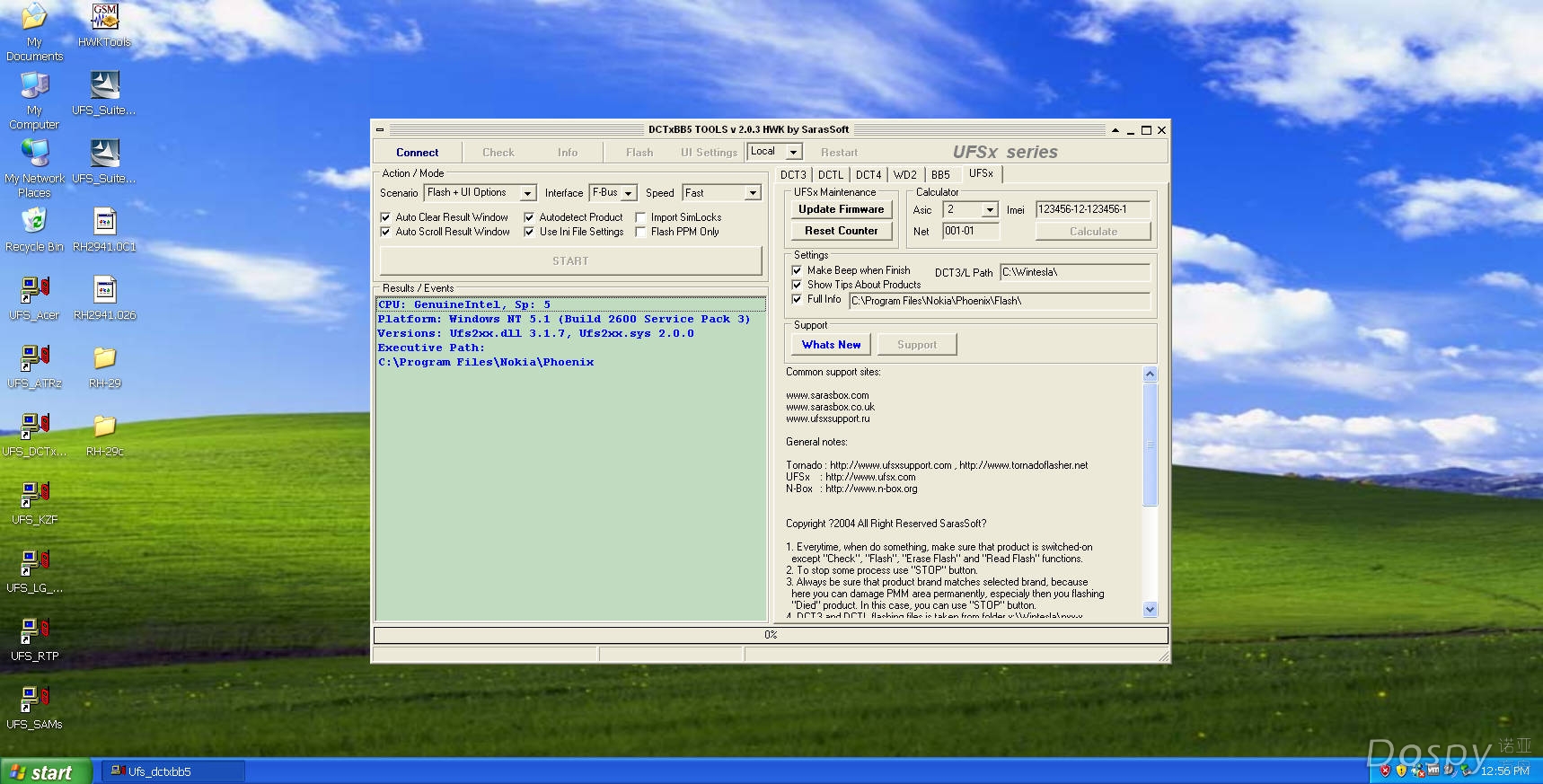Open the UFS_RTP shortcut icon
Viewport: 1543px width, 784px height.
(x=34, y=639)
